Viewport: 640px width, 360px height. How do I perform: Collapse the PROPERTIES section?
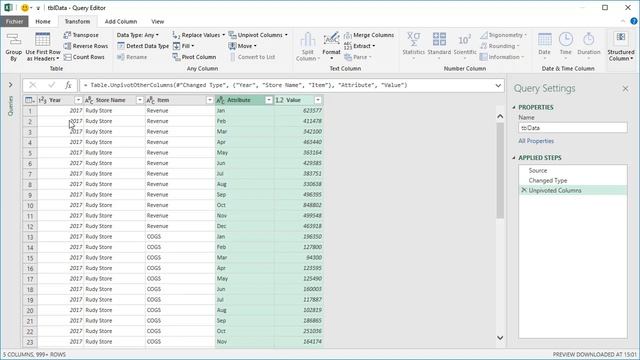coord(514,107)
